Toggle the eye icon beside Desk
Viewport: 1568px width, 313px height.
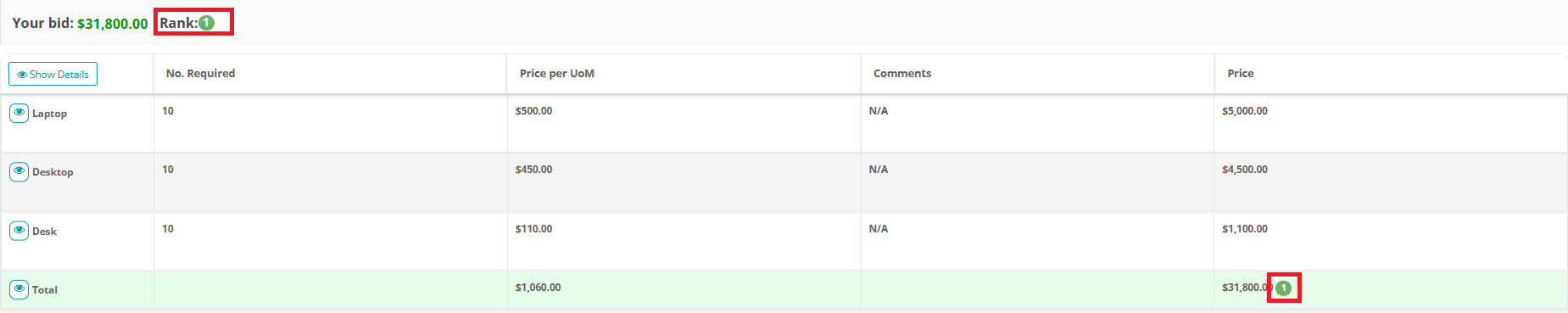tap(19, 231)
